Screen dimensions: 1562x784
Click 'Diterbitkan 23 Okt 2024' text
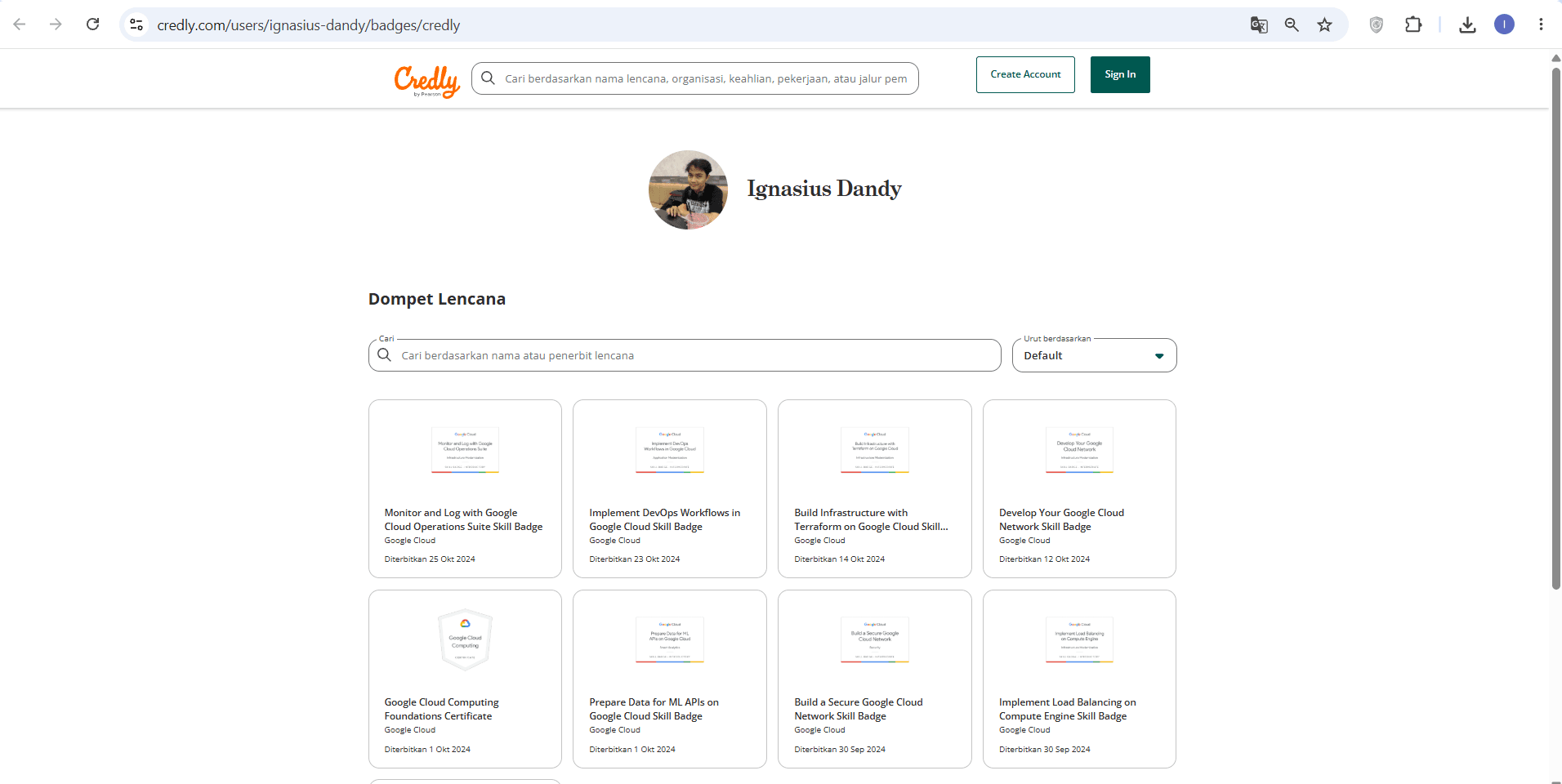click(x=635, y=559)
